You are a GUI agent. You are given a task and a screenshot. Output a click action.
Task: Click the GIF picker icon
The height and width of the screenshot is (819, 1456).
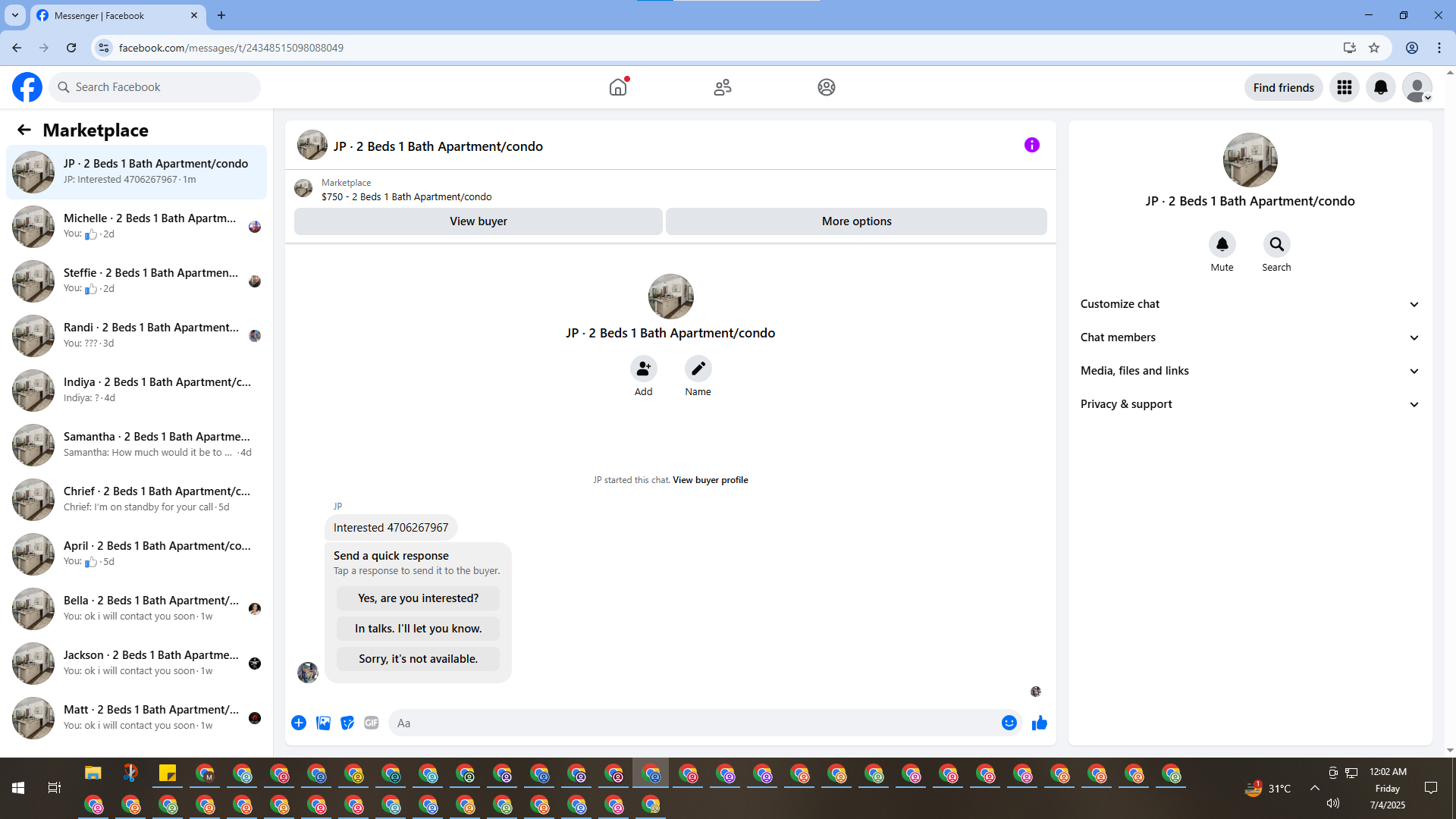[371, 723]
